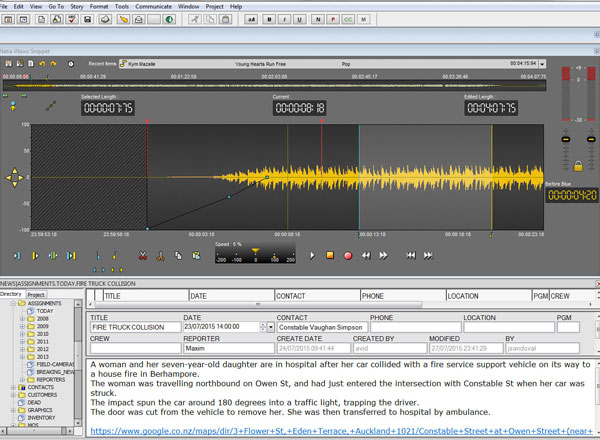Open the DATE field dropdown arrow
600x440 pixels.
(x=271, y=327)
